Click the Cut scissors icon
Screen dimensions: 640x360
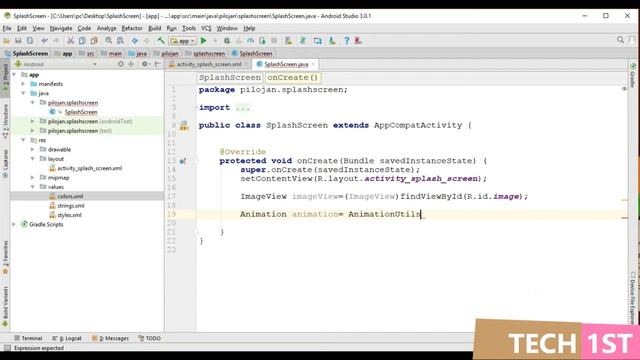(70, 41)
